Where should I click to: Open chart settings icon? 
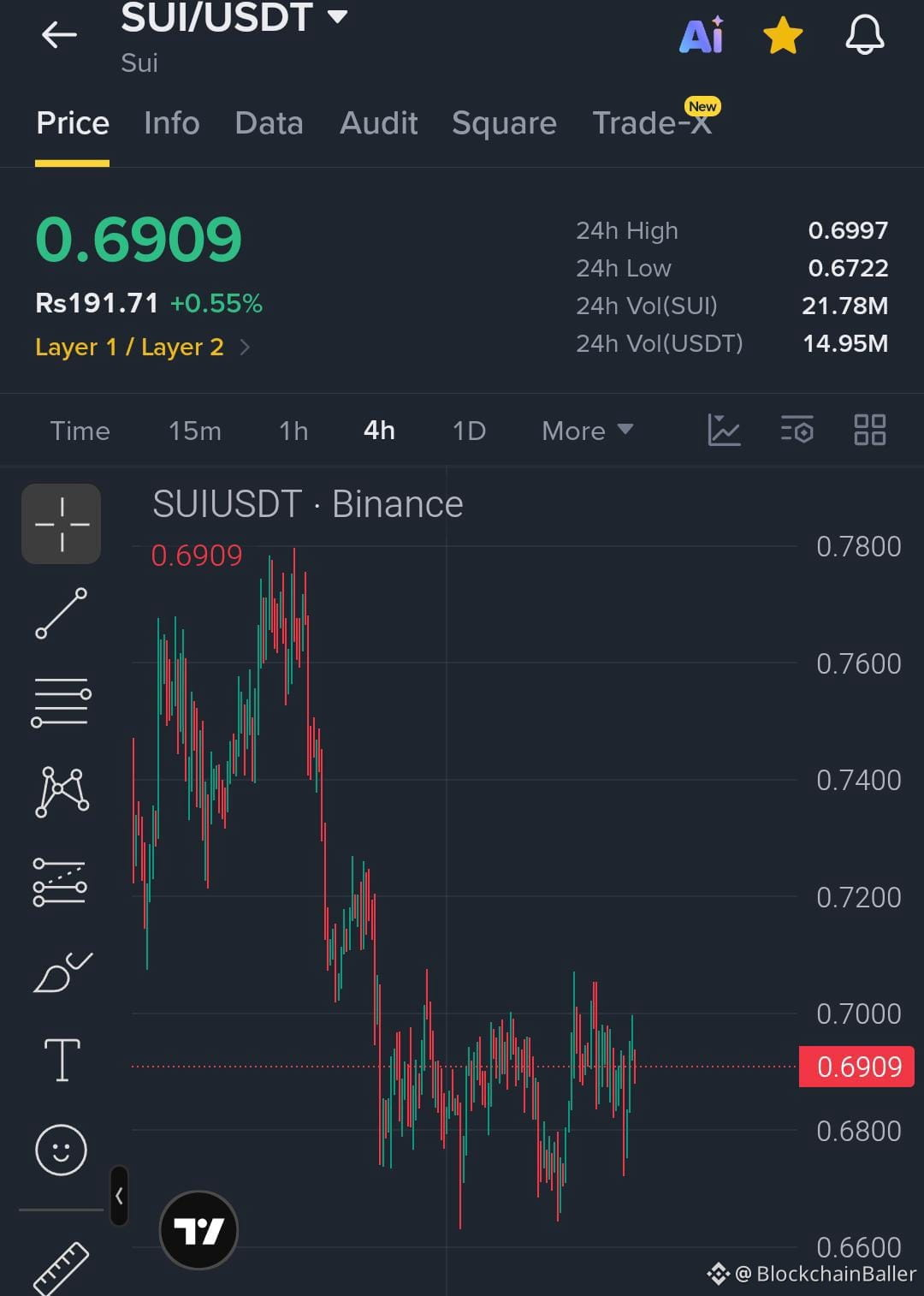[797, 430]
